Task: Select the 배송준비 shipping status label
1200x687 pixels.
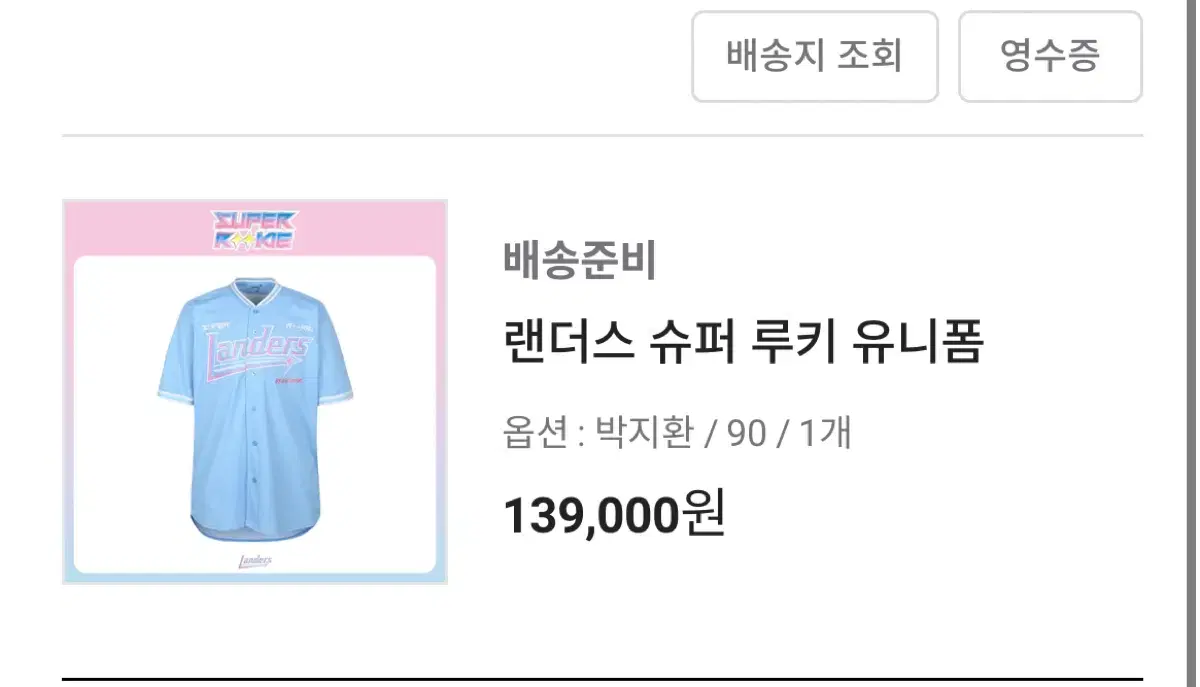Action: point(580,262)
